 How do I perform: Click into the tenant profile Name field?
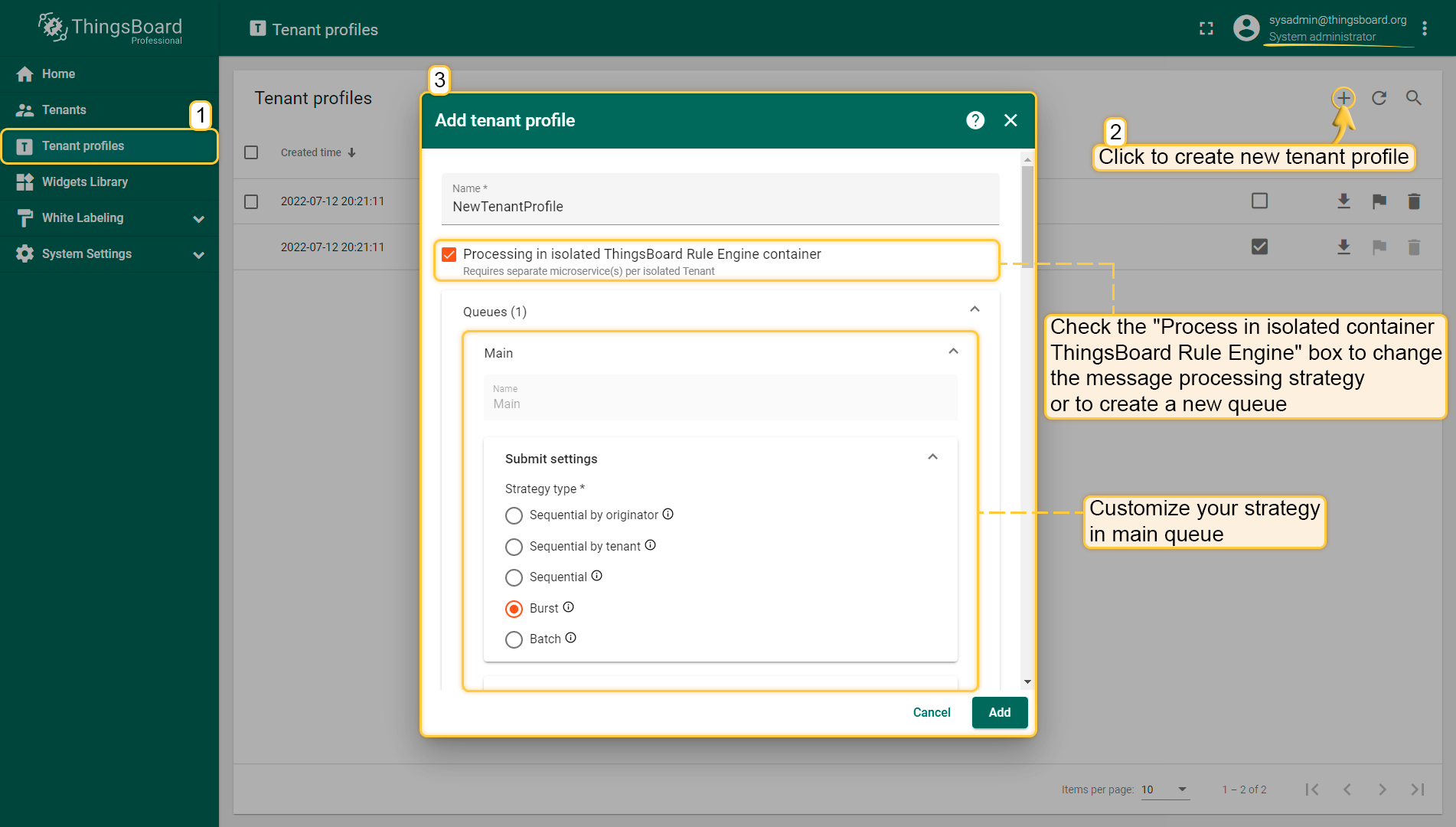click(720, 207)
